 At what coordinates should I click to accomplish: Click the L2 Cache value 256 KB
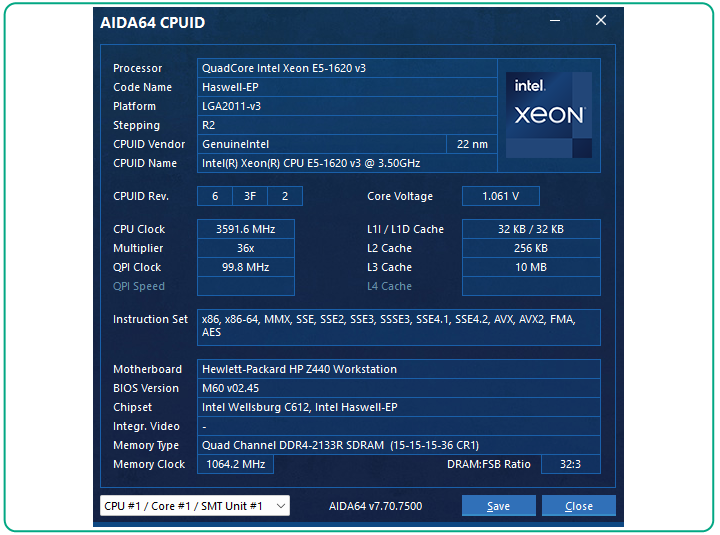pos(531,248)
